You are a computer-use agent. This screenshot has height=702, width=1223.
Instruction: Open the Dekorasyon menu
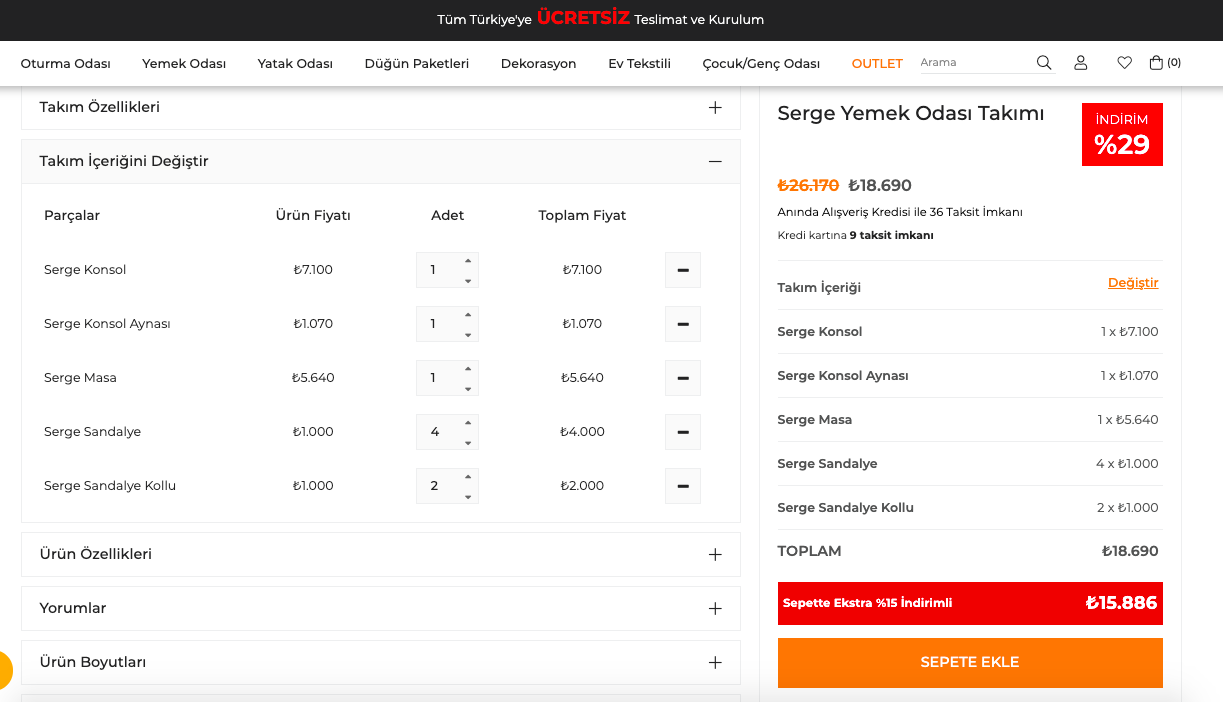tap(539, 63)
